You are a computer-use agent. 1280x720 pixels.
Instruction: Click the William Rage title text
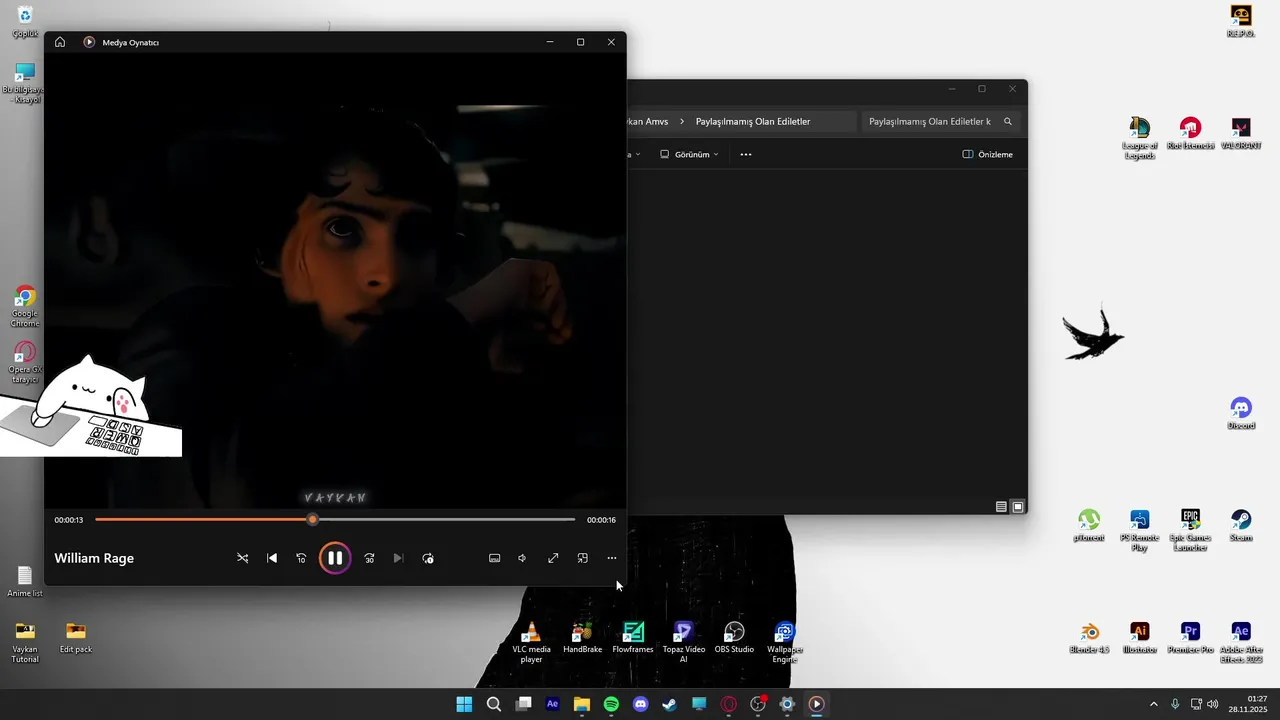(x=94, y=558)
